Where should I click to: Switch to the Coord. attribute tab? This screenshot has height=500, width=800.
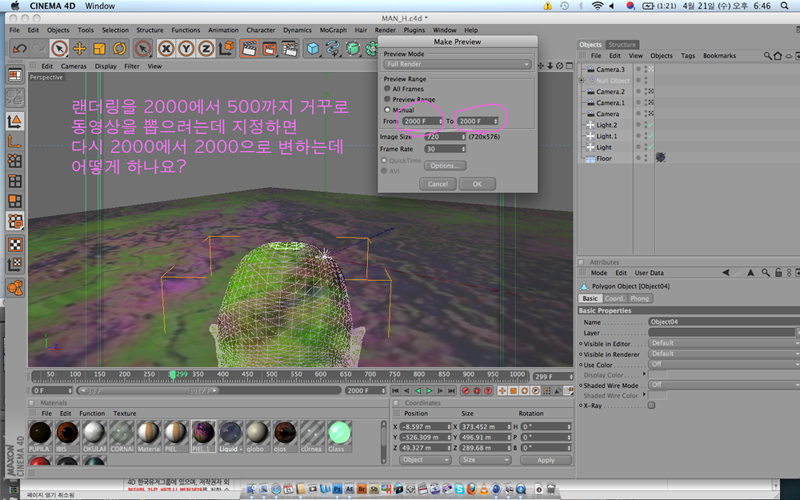click(x=614, y=298)
